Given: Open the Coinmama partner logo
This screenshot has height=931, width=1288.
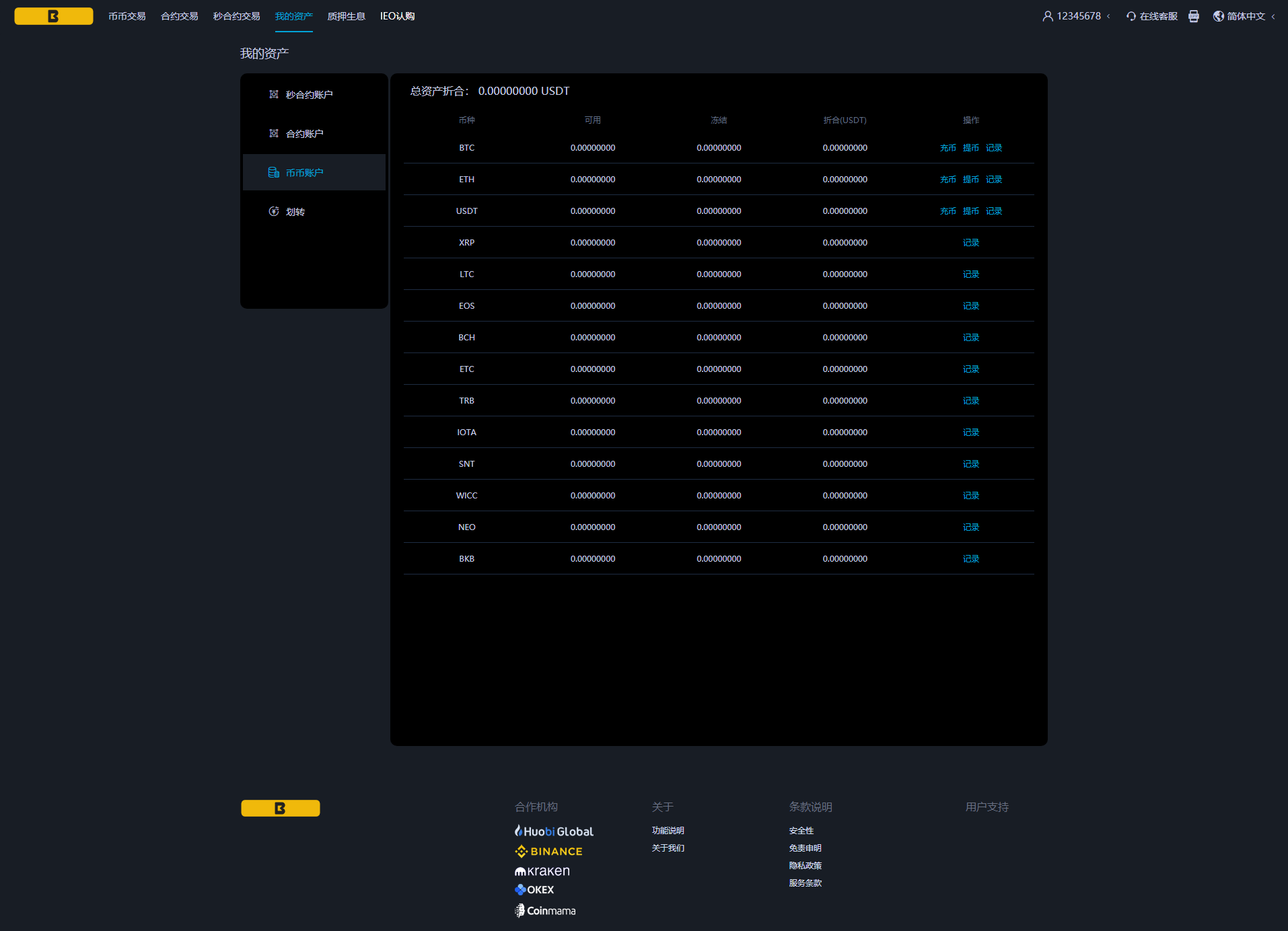Looking at the screenshot, I should [545, 911].
